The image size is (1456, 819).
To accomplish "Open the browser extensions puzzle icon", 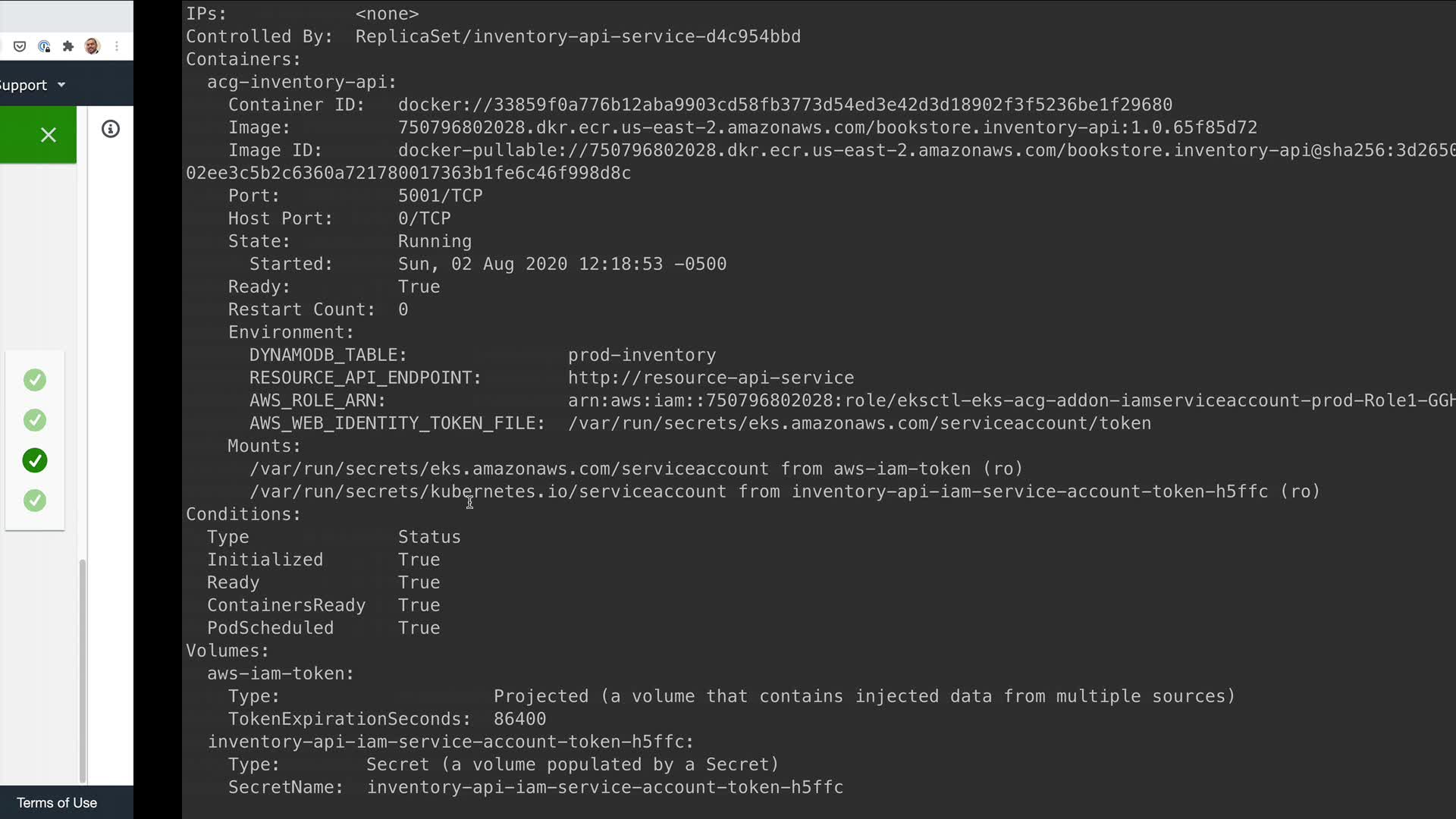I will pyautogui.click(x=68, y=46).
